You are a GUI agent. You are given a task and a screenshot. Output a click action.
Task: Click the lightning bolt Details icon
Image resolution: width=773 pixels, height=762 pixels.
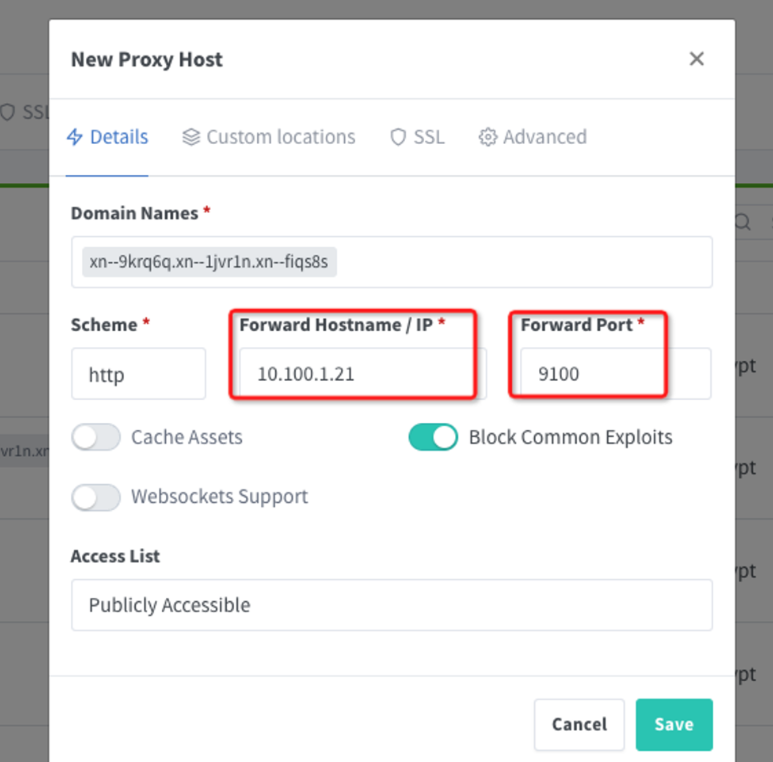pos(75,137)
